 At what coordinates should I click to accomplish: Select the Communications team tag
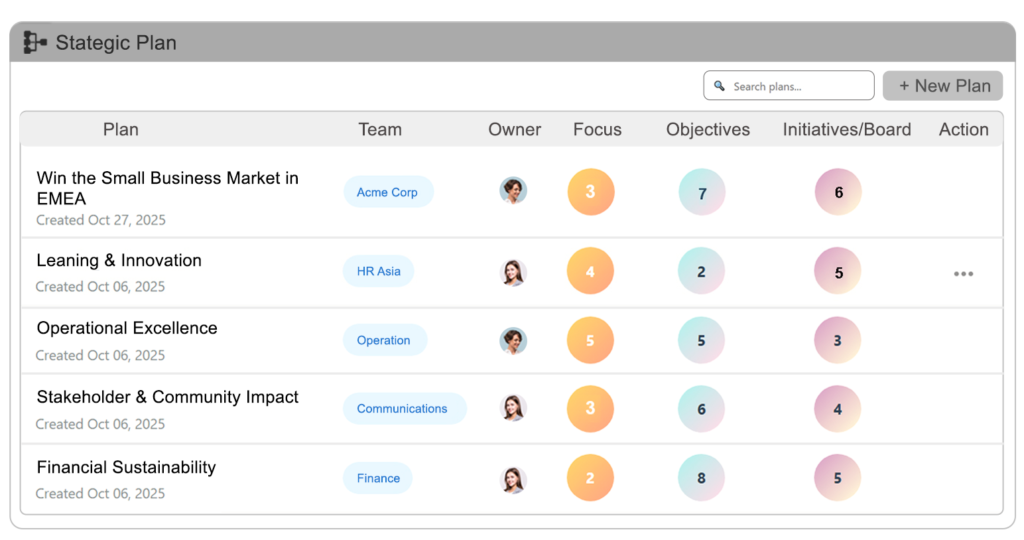[x=402, y=408]
